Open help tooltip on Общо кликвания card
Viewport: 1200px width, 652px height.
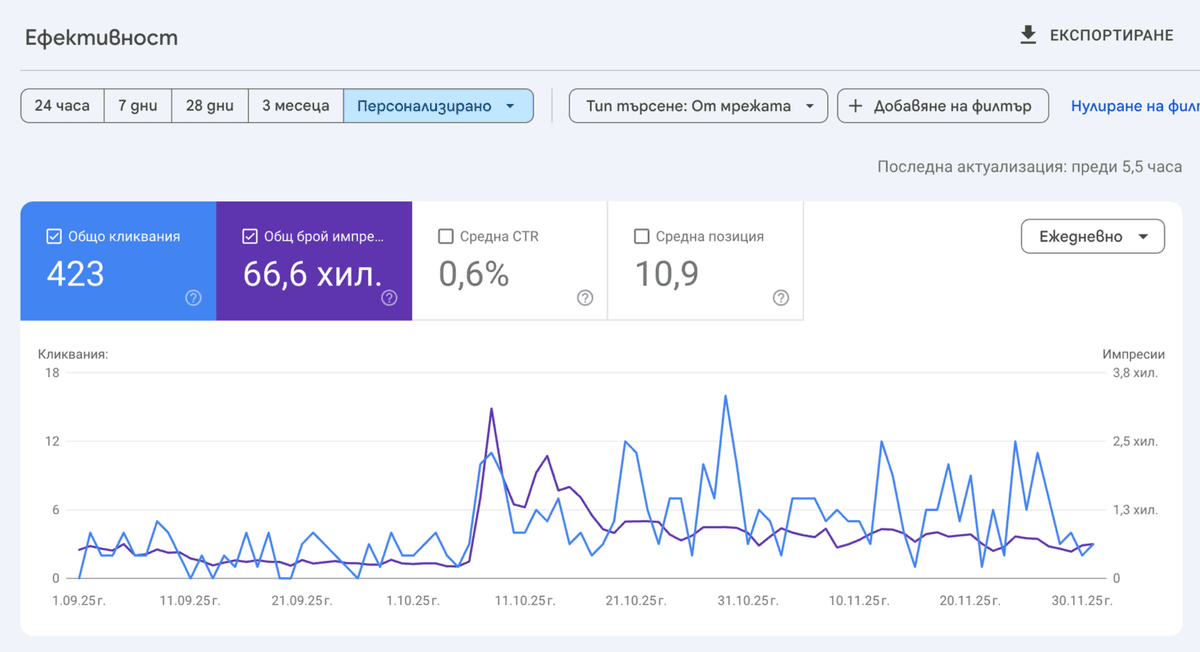point(192,297)
